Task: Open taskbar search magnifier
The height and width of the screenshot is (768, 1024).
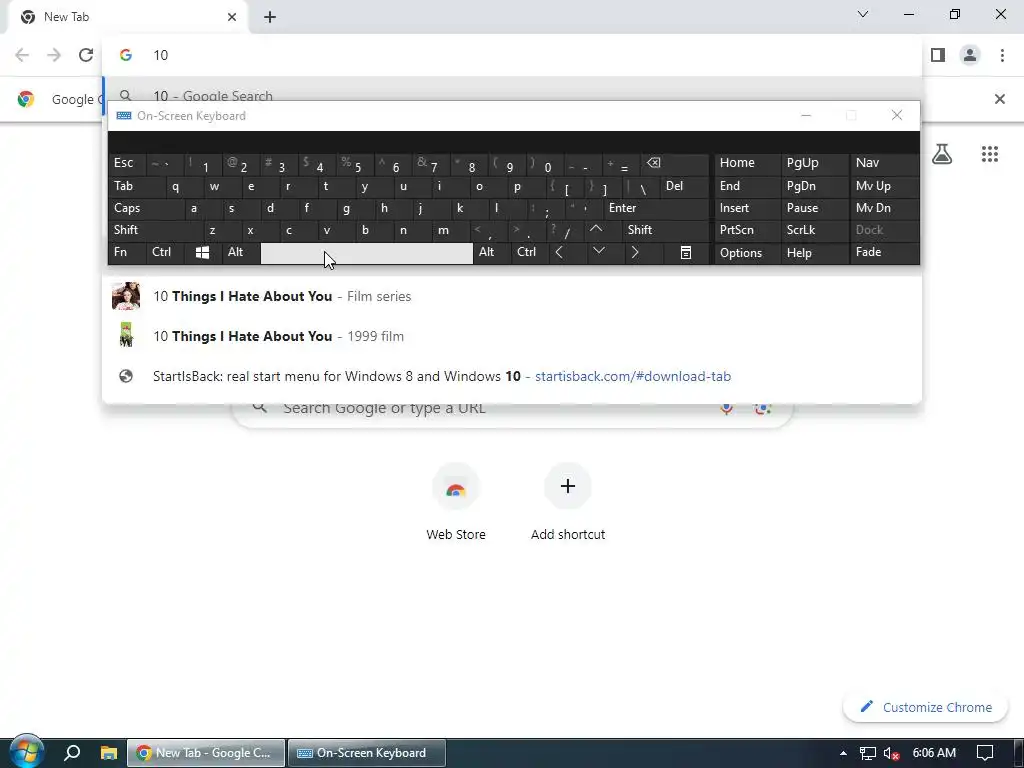Action: (72, 753)
